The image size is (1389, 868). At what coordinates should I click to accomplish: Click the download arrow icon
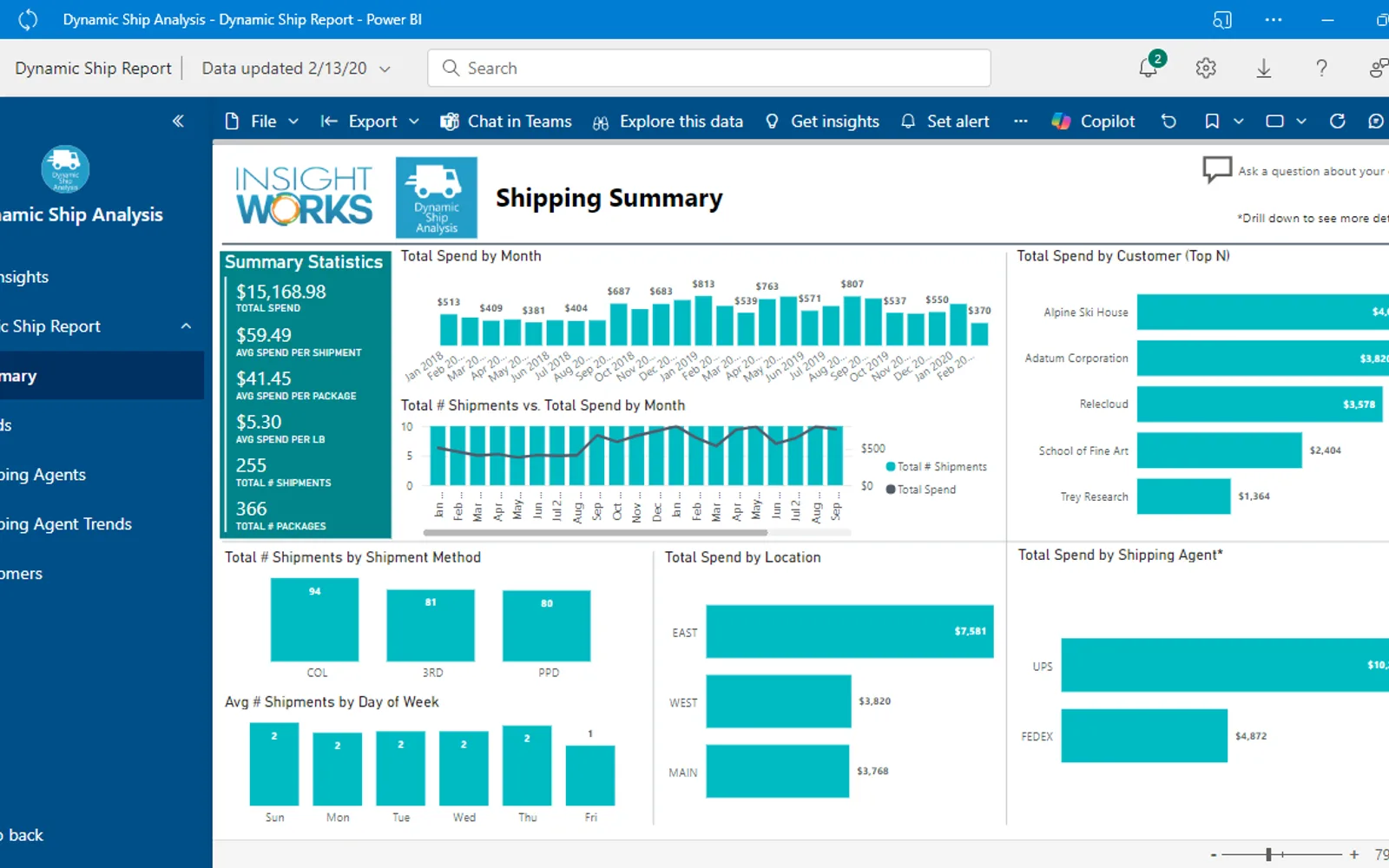1264,68
